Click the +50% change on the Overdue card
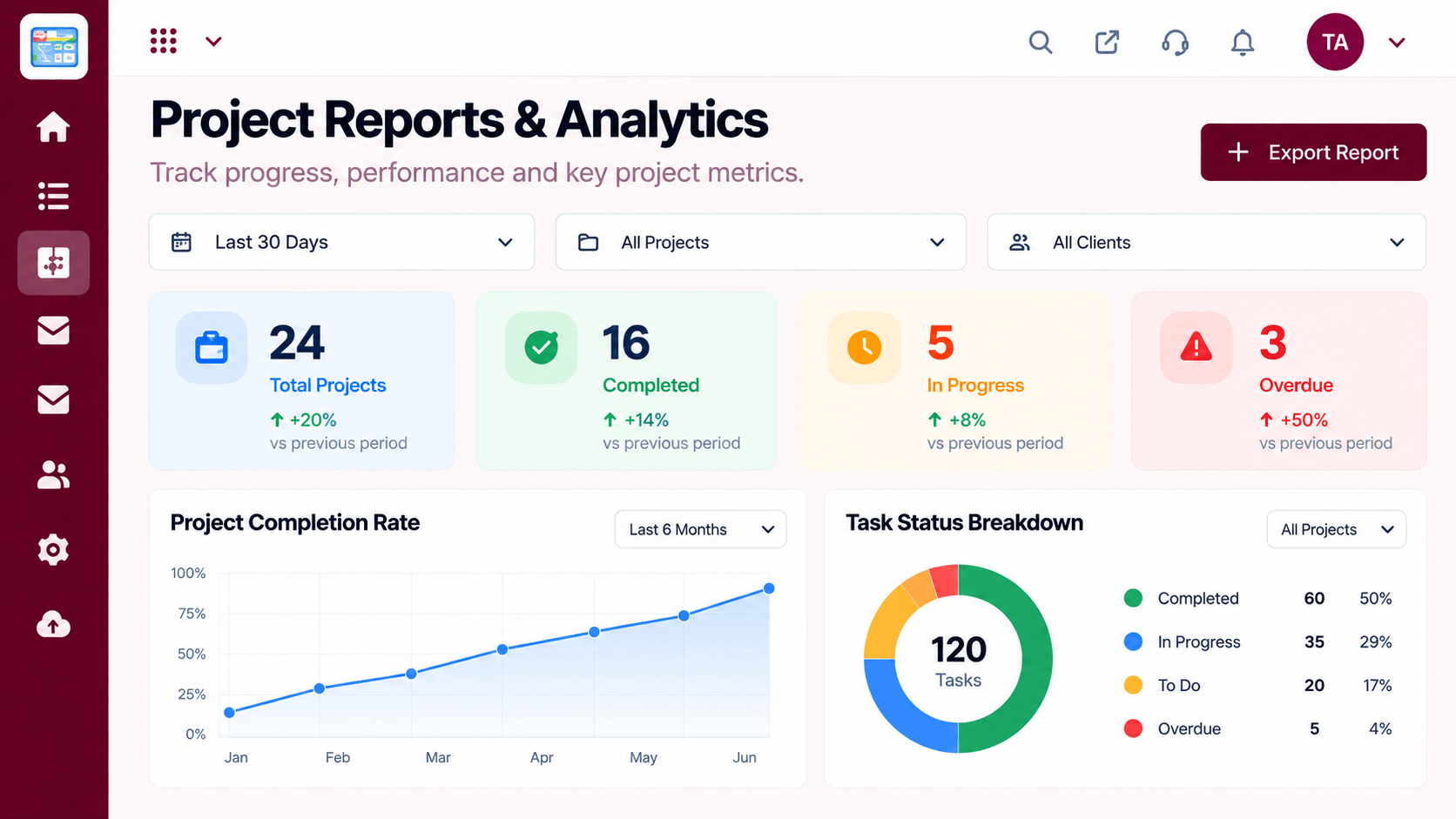Screen dimensions: 1456x819 click(1294, 420)
